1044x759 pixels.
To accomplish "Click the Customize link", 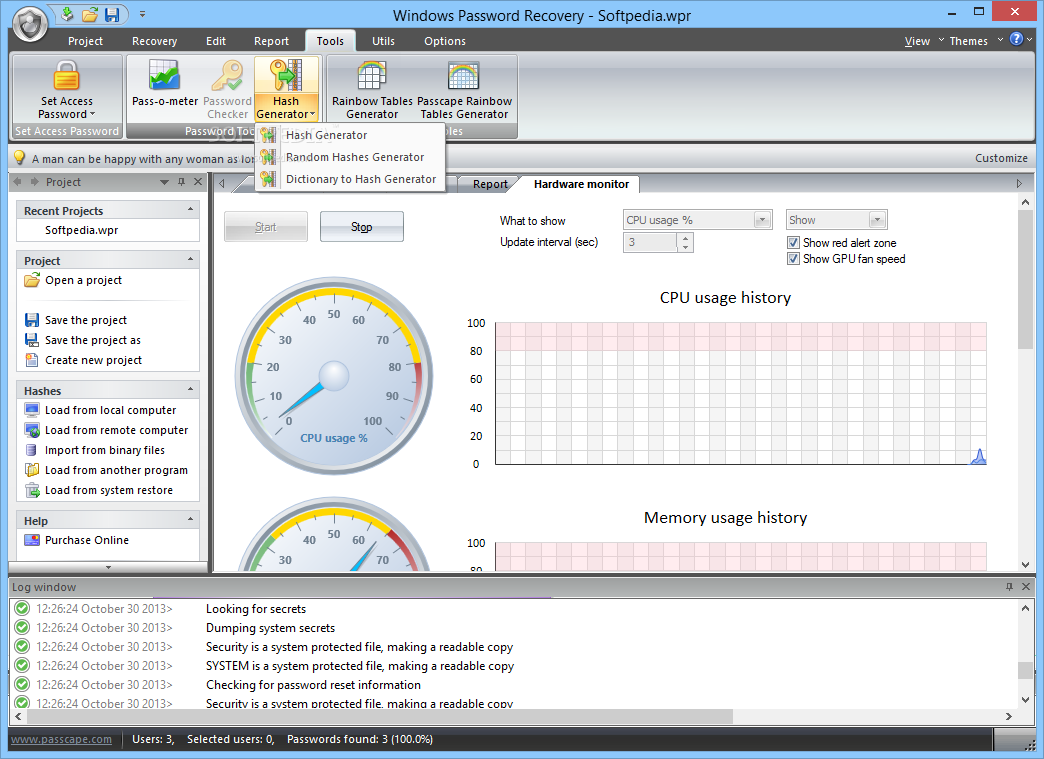I will click(1001, 158).
